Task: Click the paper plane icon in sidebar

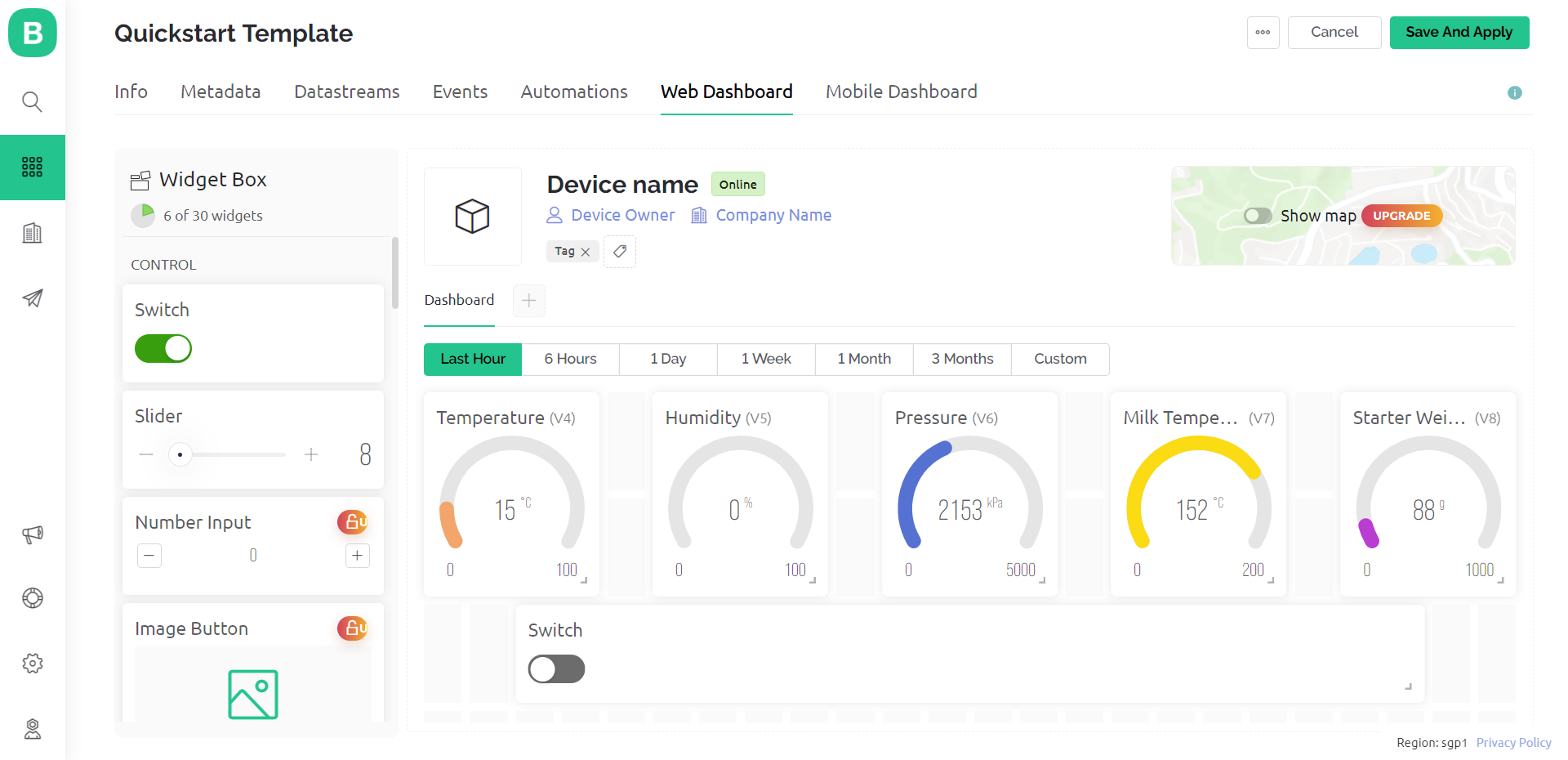Action: 32,298
